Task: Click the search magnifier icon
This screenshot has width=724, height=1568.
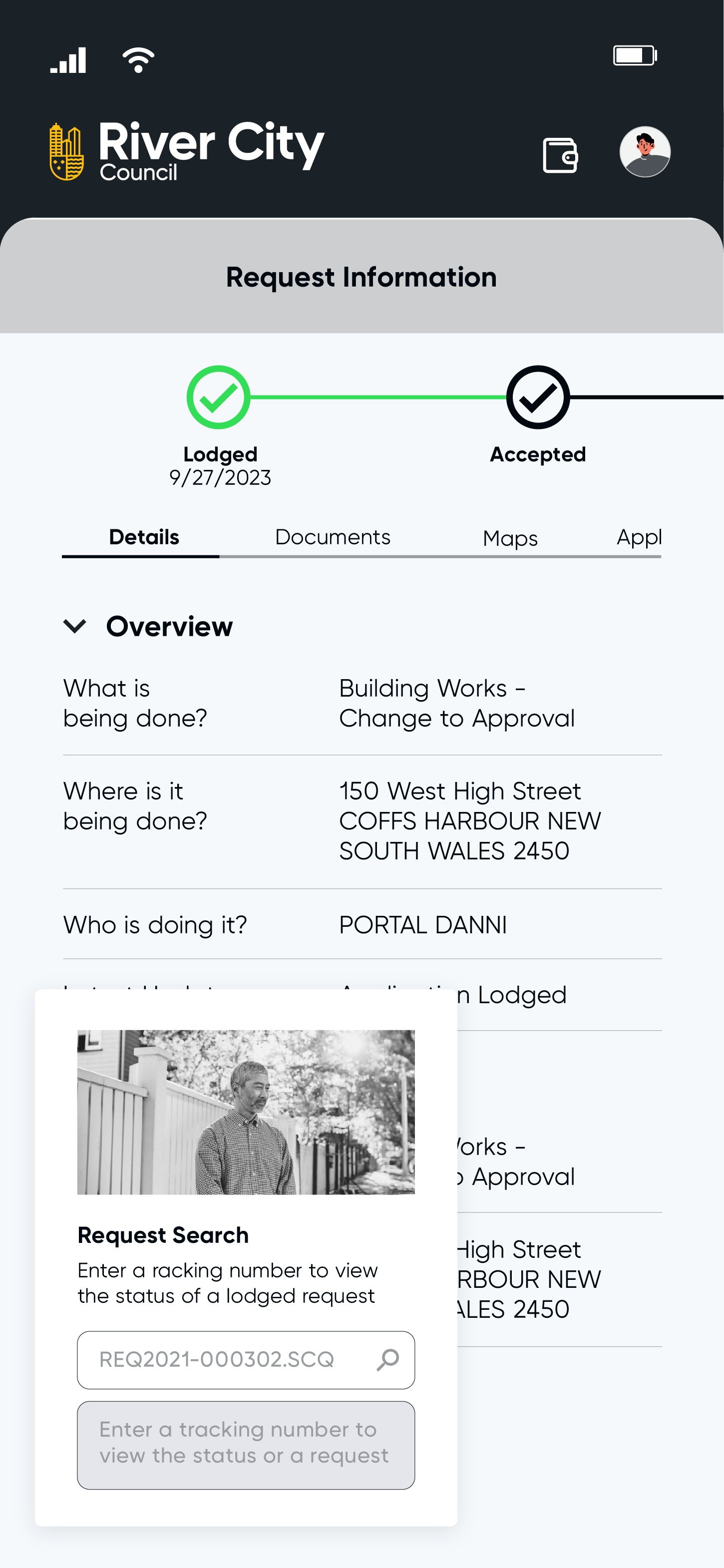Action: 388,1359
